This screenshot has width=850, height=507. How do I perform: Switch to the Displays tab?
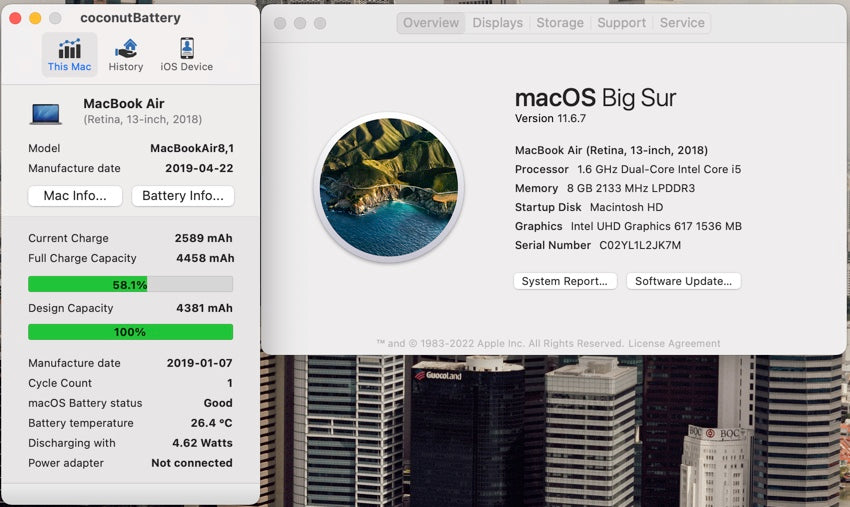pos(497,23)
